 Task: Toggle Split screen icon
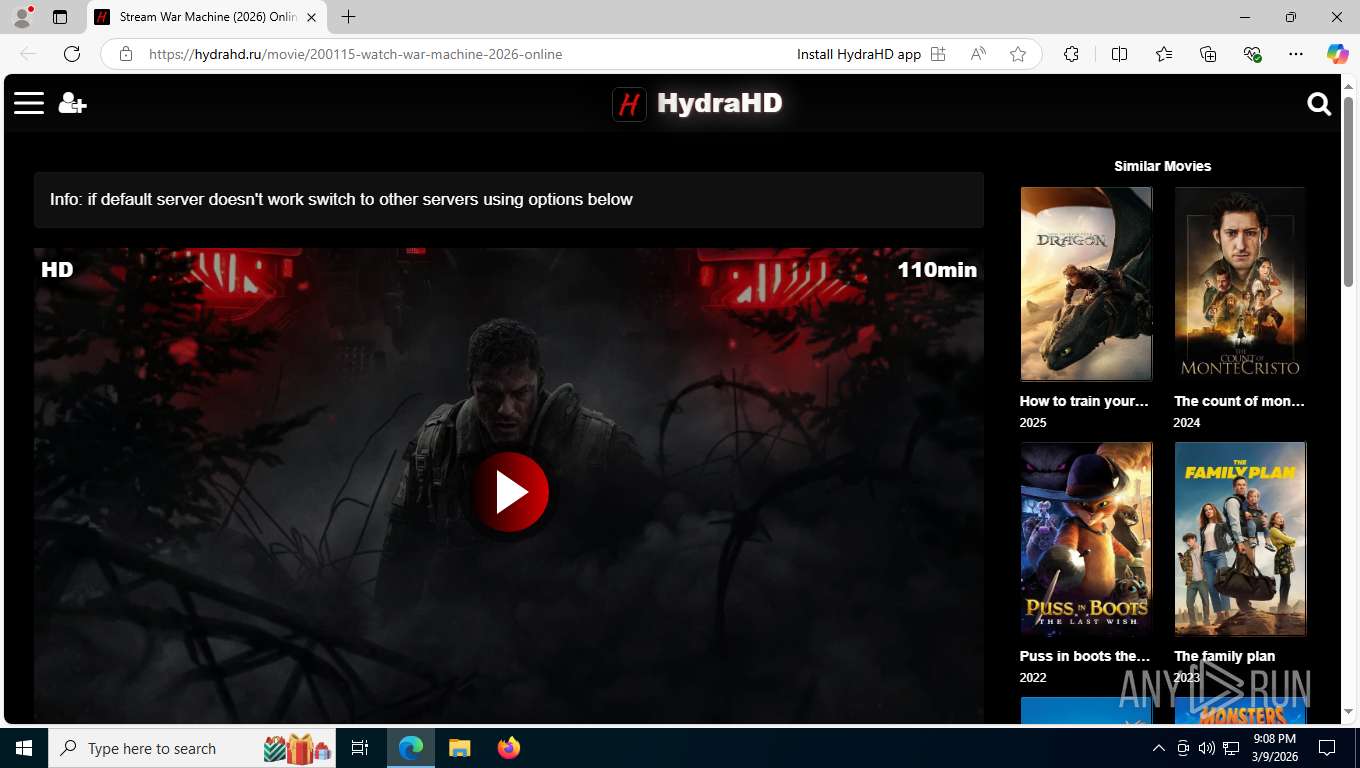click(1119, 54)
